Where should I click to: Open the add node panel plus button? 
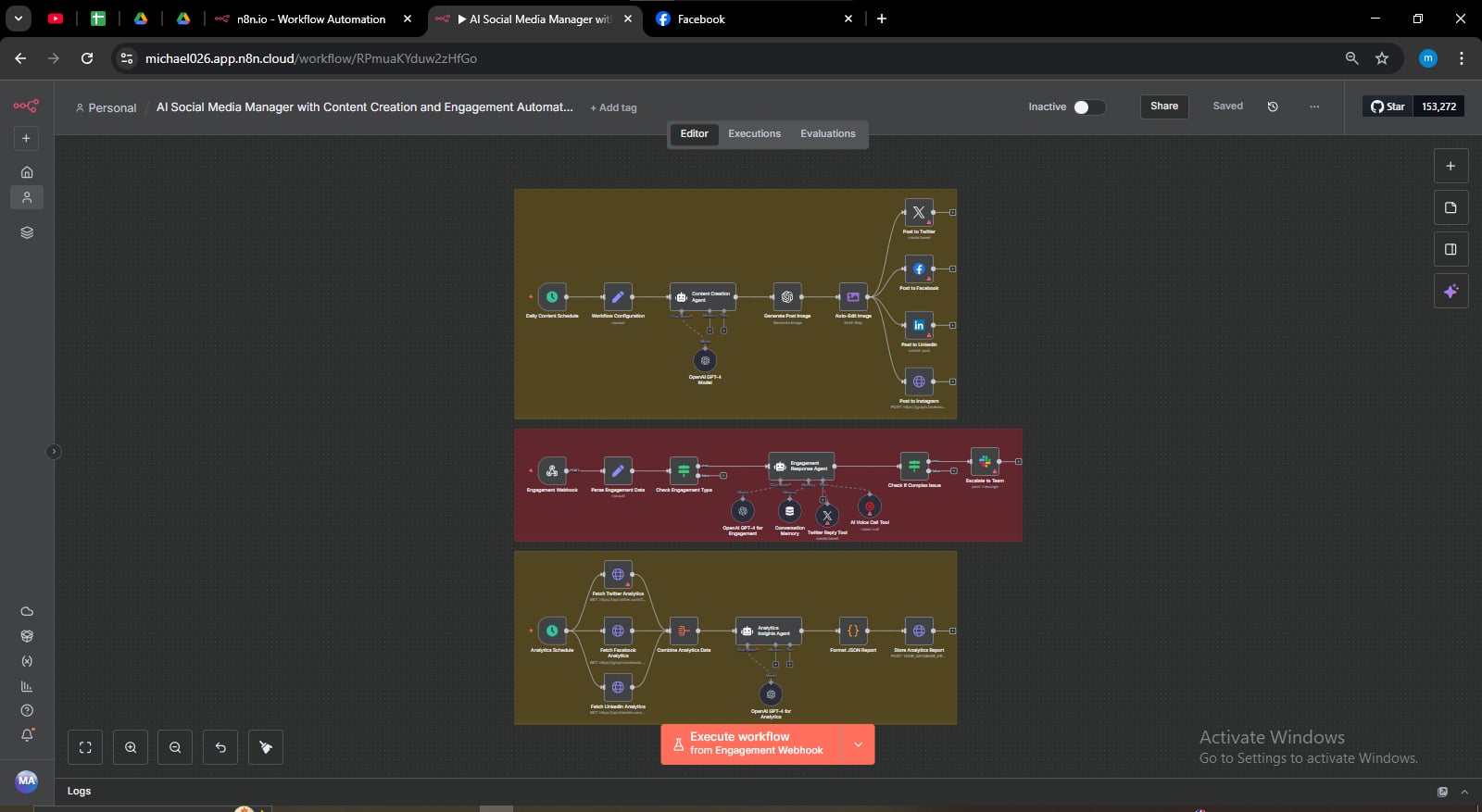1451,167
